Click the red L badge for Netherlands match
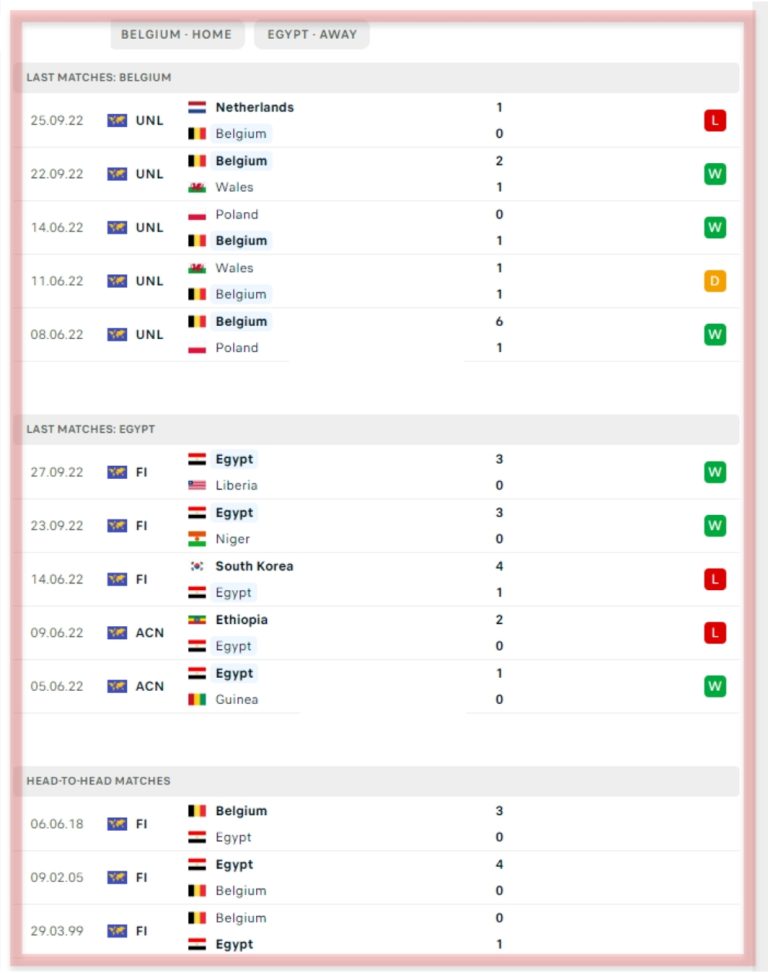This screenshot has height=973, width=768. [x=714, y=121]
